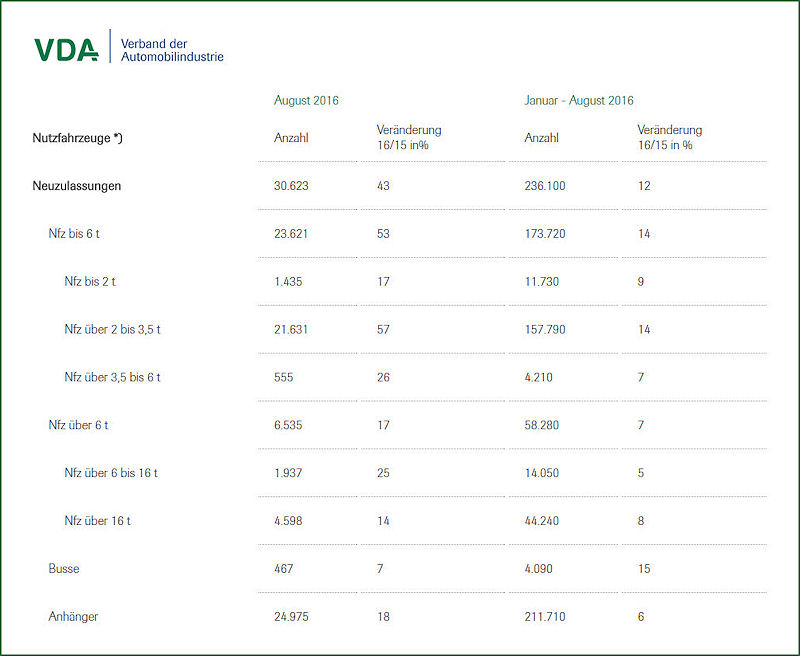The image size is (800, 656).
Task: Click the 'Nfz über 6 bis 16 t' label
Action: click(x=111, y=473)
